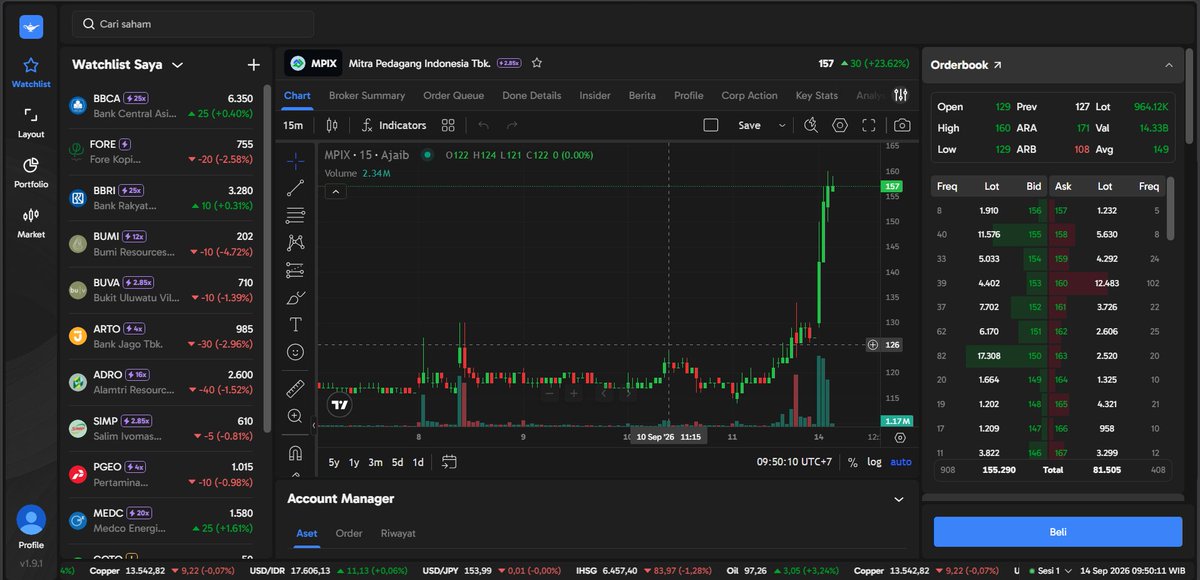This screenshot has height=580, width=1200.
Task: Set chart range to 3m
Action: coord(375,462)
